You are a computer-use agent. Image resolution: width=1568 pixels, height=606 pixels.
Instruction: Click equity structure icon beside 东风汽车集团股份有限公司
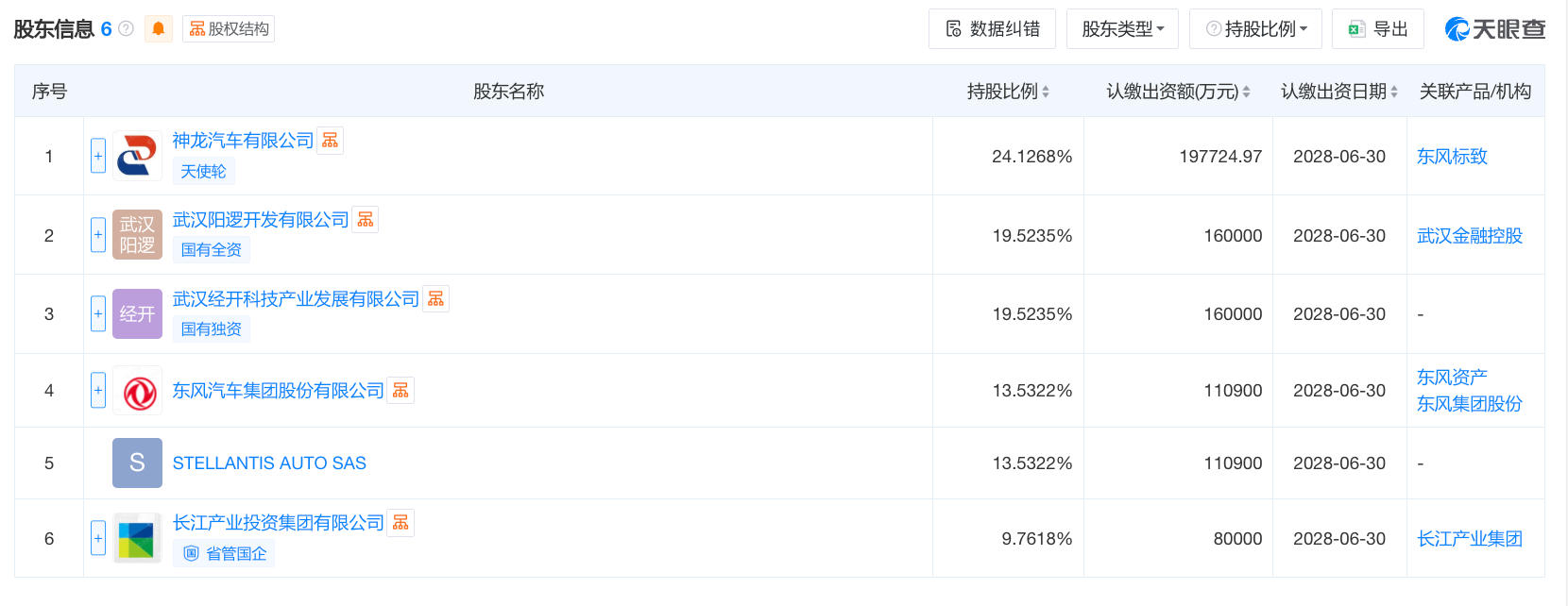tap(401, 391)
